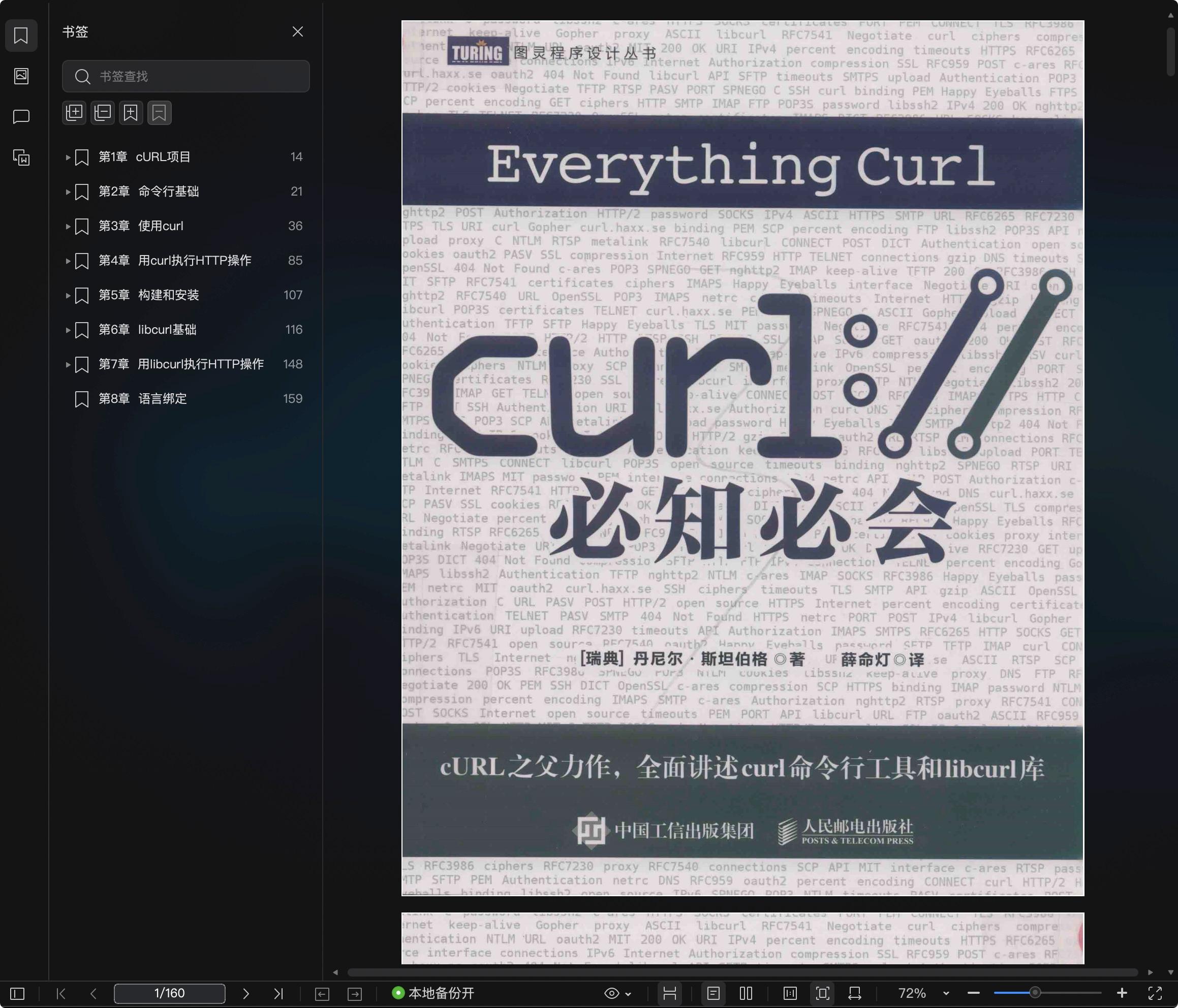
Task: Click the remove bookmark icon
Action: pyautogui.click(x=159, y=113)
